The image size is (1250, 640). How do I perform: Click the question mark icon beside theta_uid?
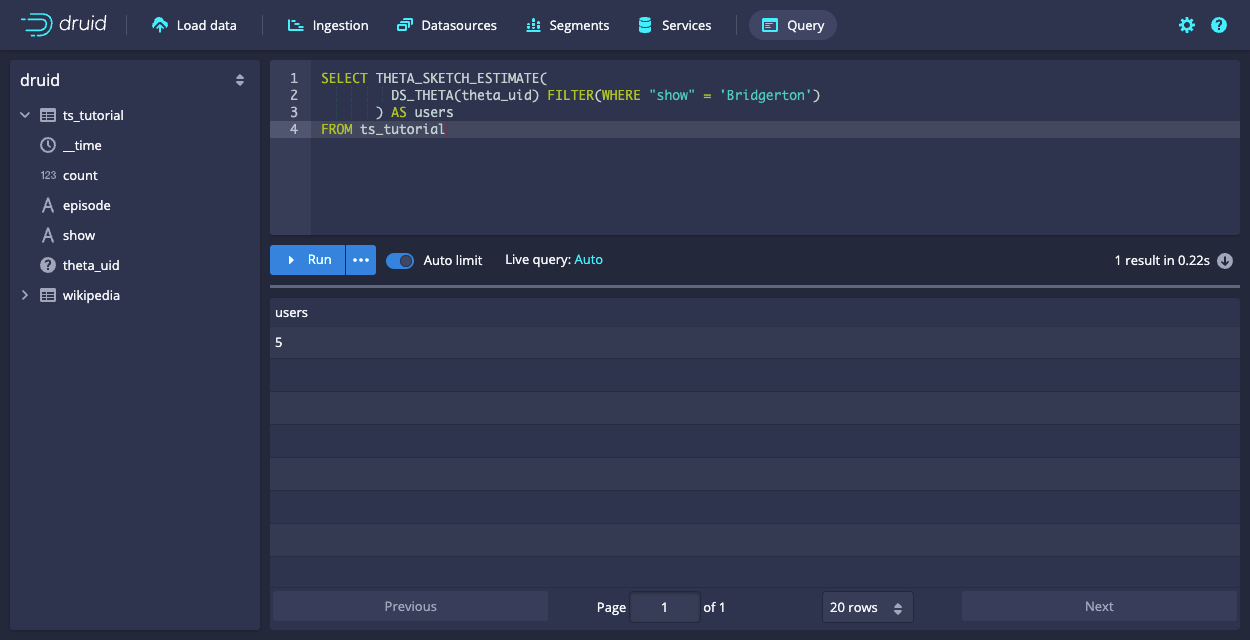click(x=47, y=265)
